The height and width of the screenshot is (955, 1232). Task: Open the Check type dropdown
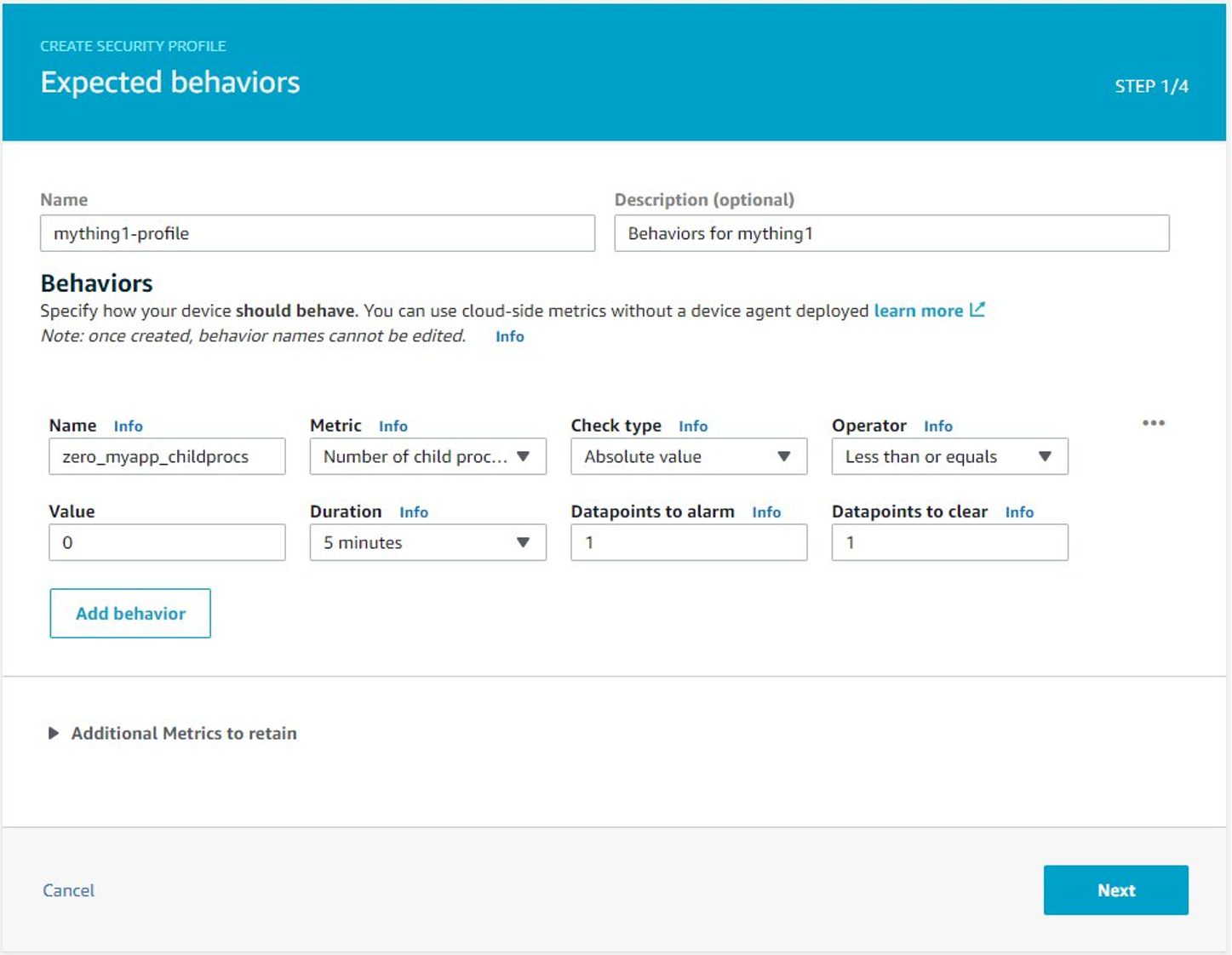click(x=688, y=457)
